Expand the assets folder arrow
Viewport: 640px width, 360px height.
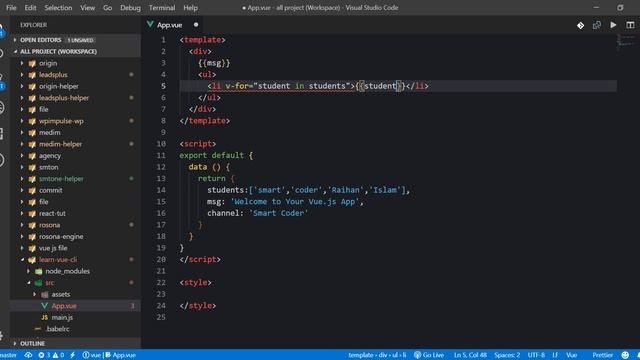[35, 294]
